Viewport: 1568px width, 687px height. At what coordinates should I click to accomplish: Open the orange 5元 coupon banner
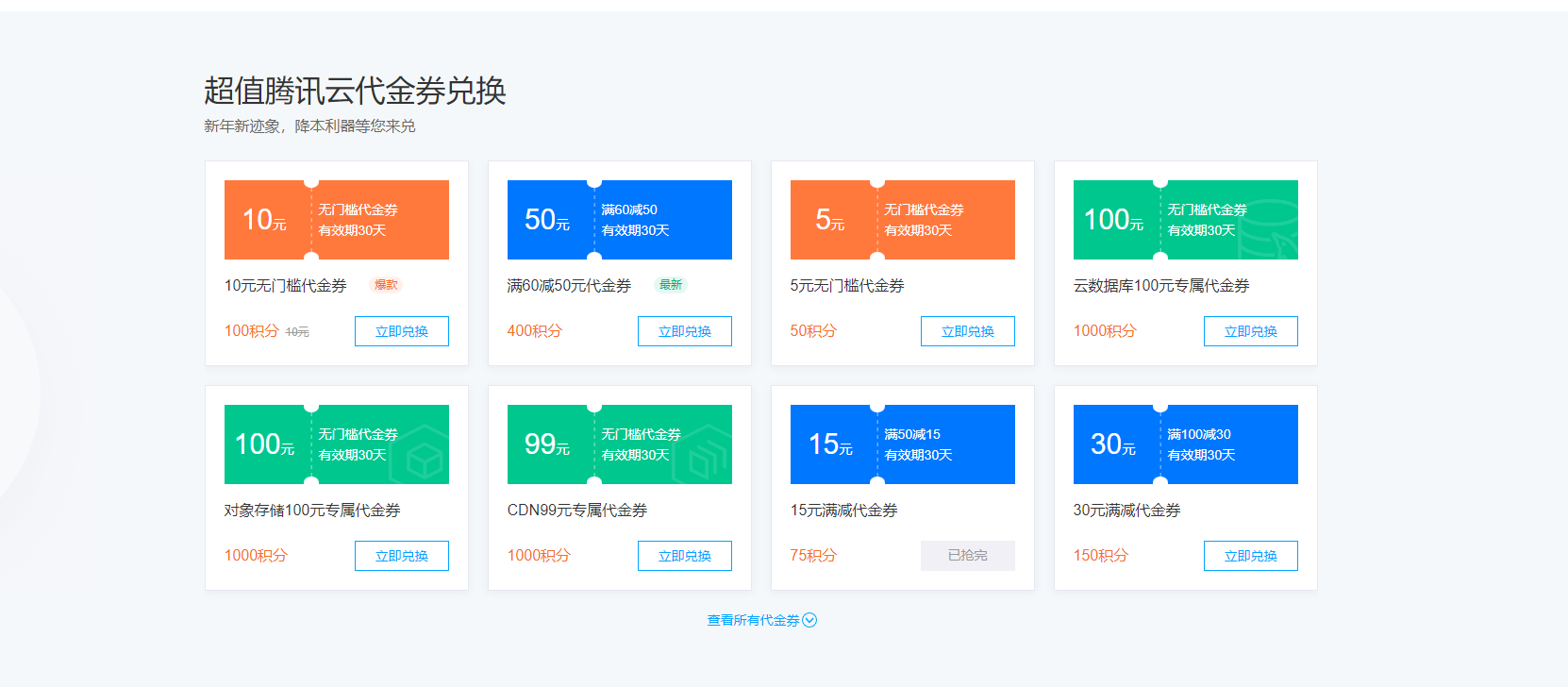tap(903, 220)
